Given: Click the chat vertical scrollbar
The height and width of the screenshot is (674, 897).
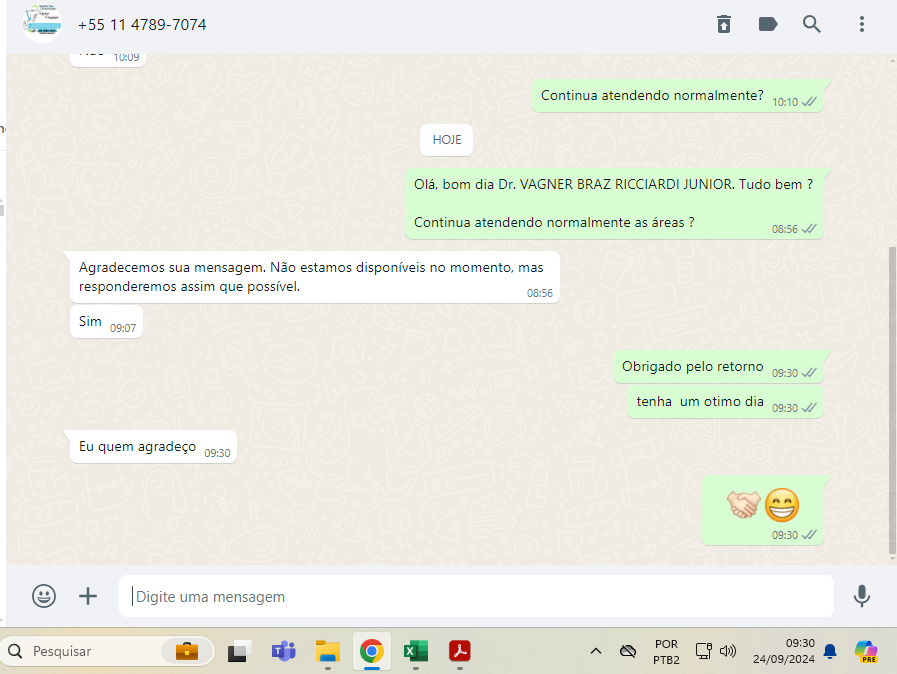Looking at the screenshot, I should coord(892,401).
